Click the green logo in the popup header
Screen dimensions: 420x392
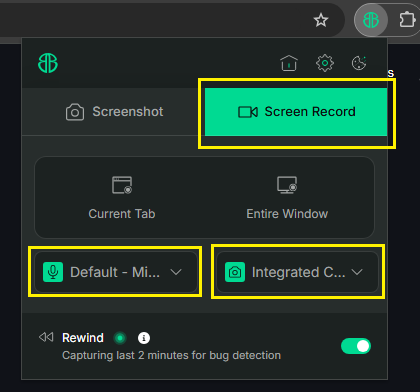click(x=48, y=63)
